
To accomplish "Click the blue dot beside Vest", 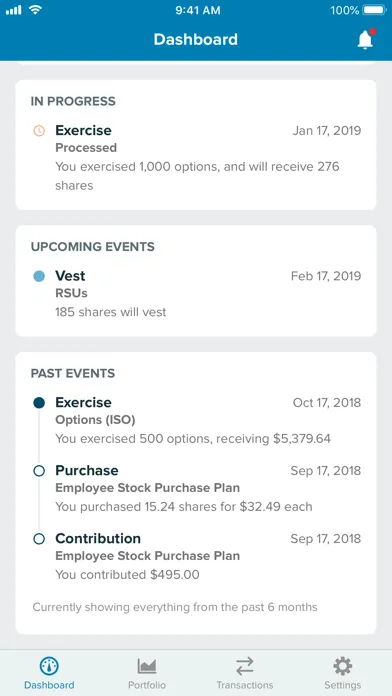I will [39, 276].
